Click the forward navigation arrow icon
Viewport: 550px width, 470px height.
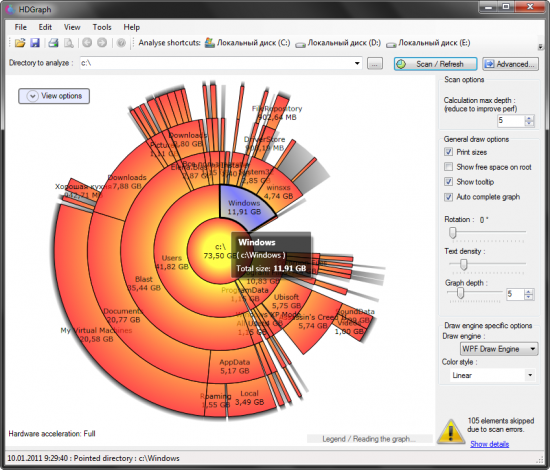102,43
